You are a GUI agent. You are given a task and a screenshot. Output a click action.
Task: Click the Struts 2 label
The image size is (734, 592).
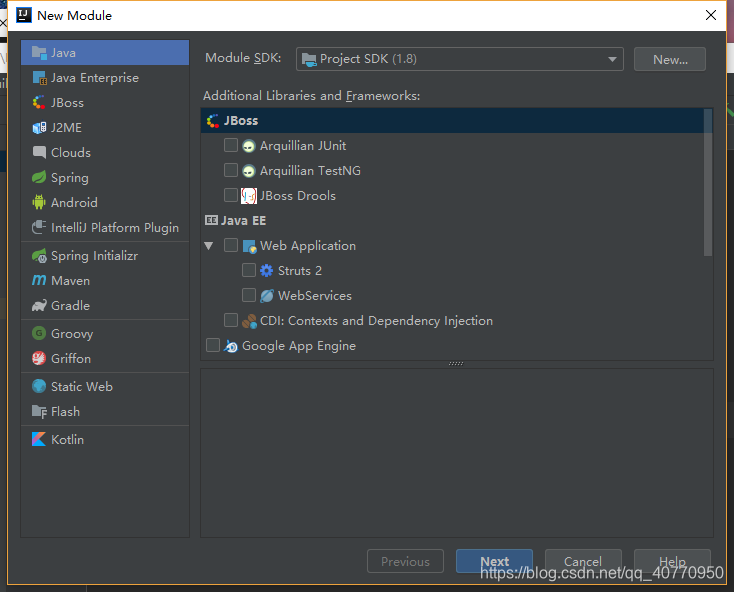click(x=300, y=270)
